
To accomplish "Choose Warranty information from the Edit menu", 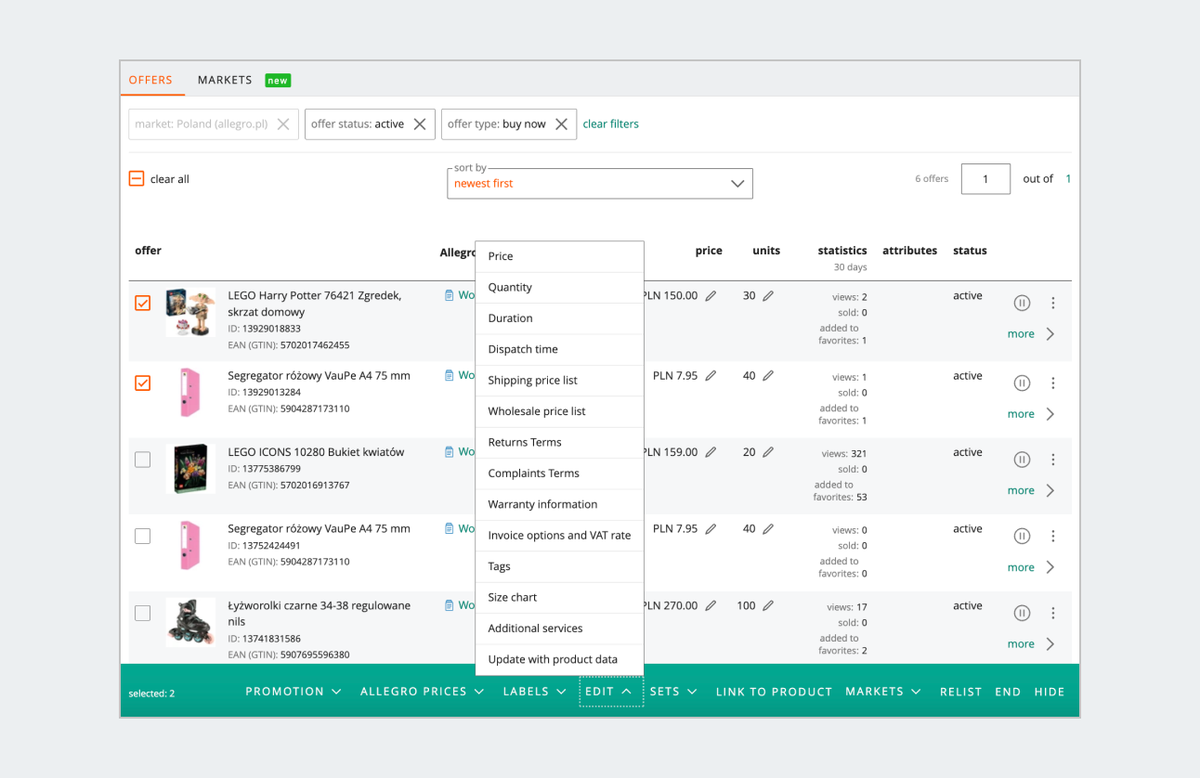I will tap(559, 505).
